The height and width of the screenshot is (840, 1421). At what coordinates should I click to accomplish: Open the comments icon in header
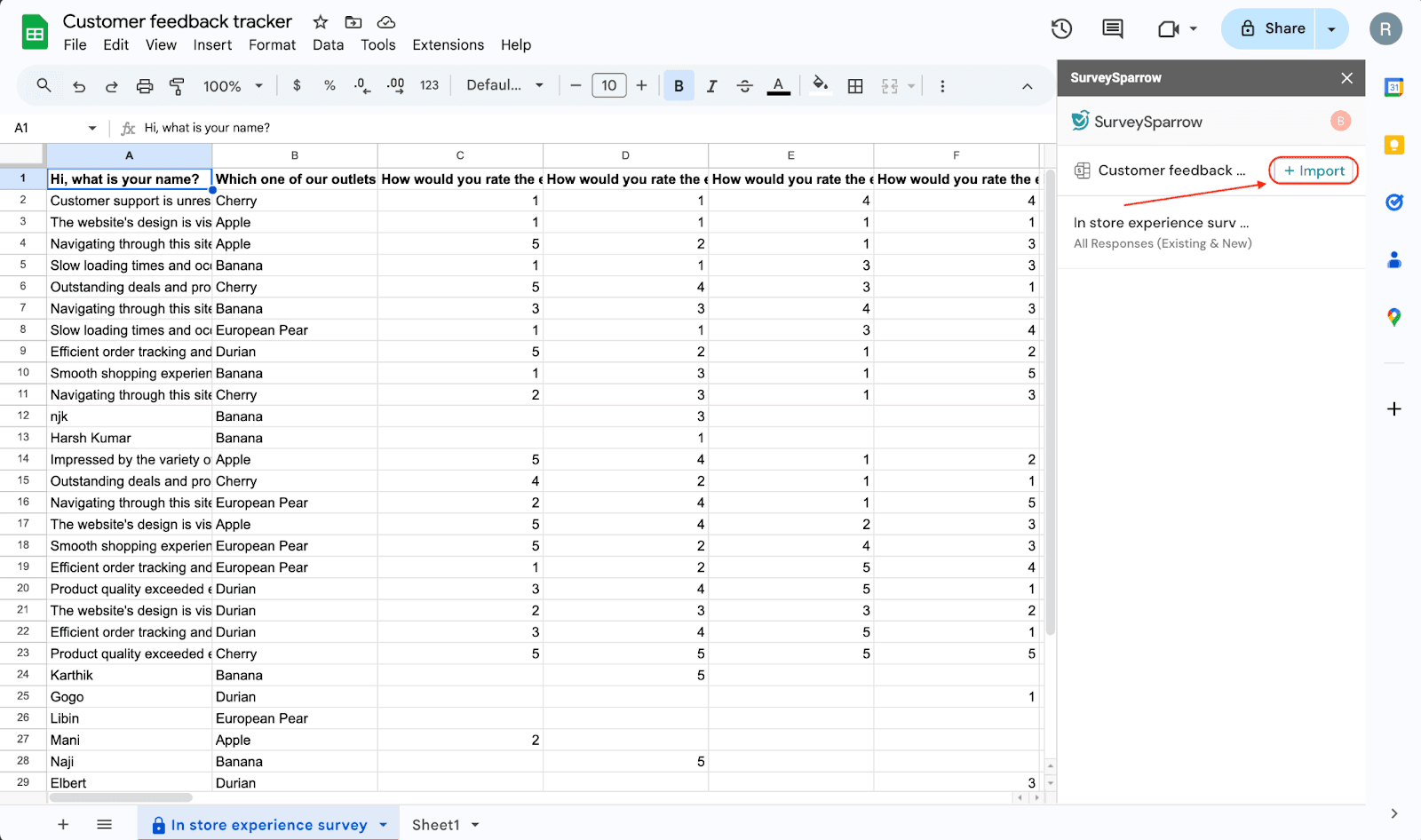(x=1112, y=28)
